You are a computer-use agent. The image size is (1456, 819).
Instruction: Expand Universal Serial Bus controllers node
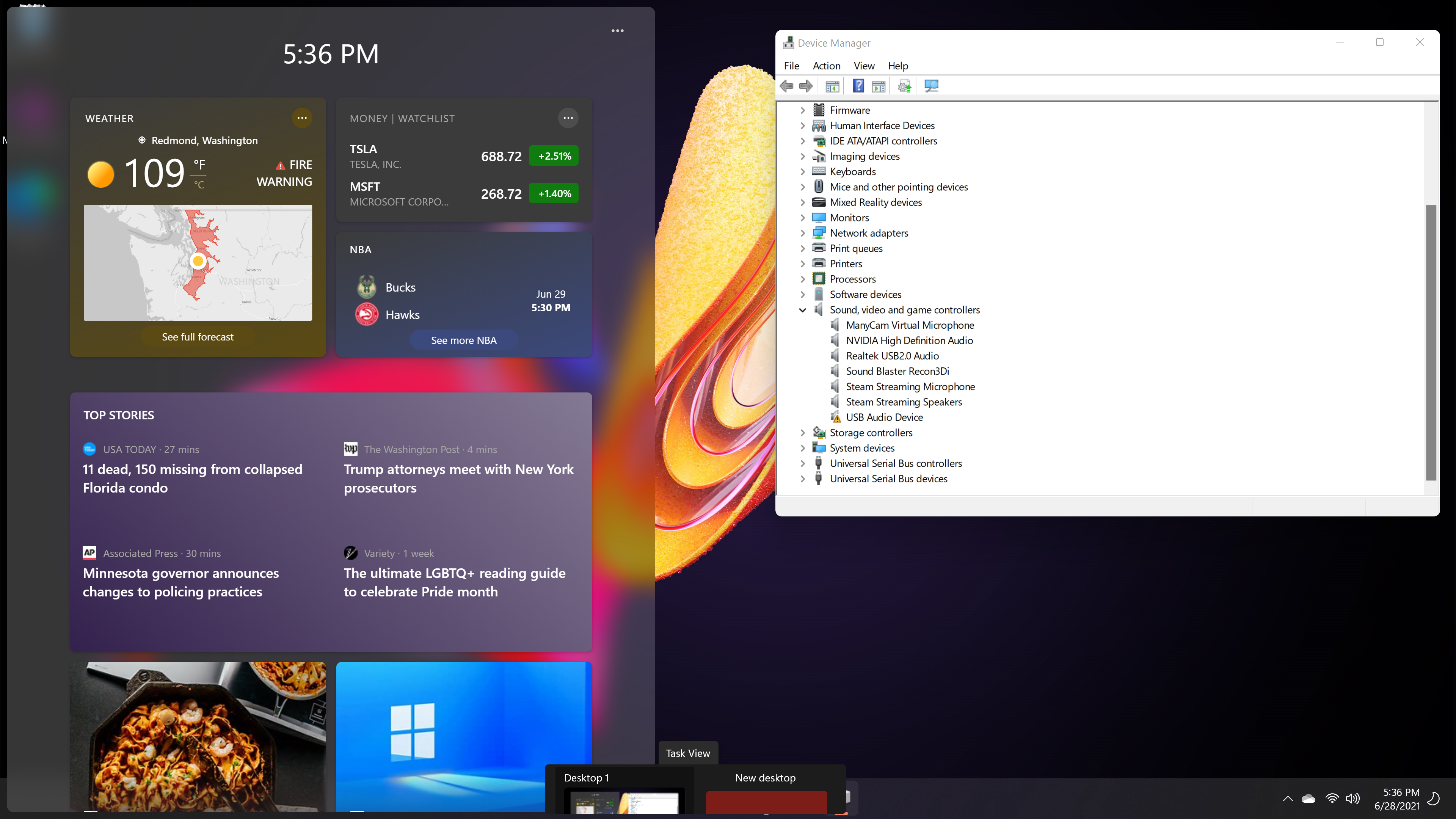click(802, 463)
